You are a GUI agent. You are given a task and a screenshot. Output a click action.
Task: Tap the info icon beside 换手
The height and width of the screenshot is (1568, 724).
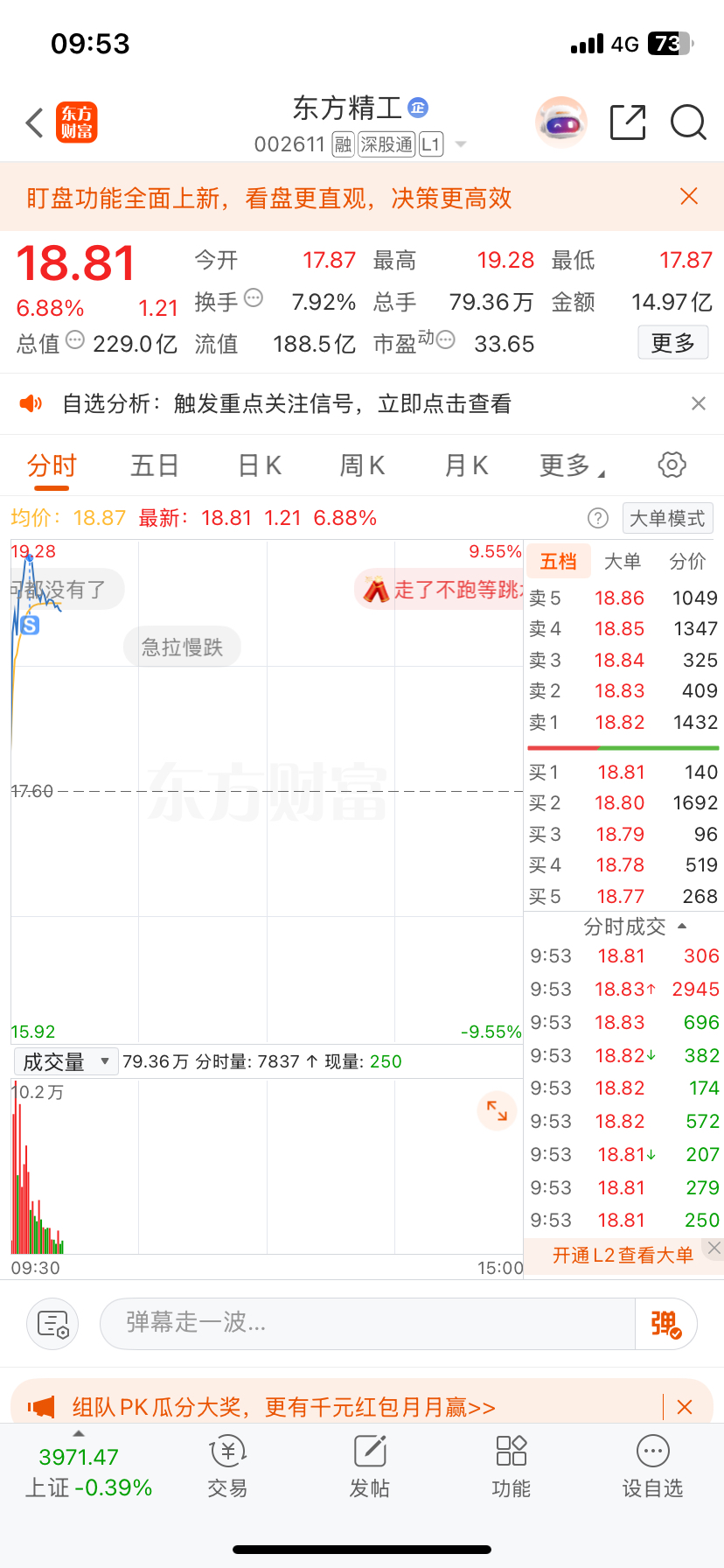254,297
